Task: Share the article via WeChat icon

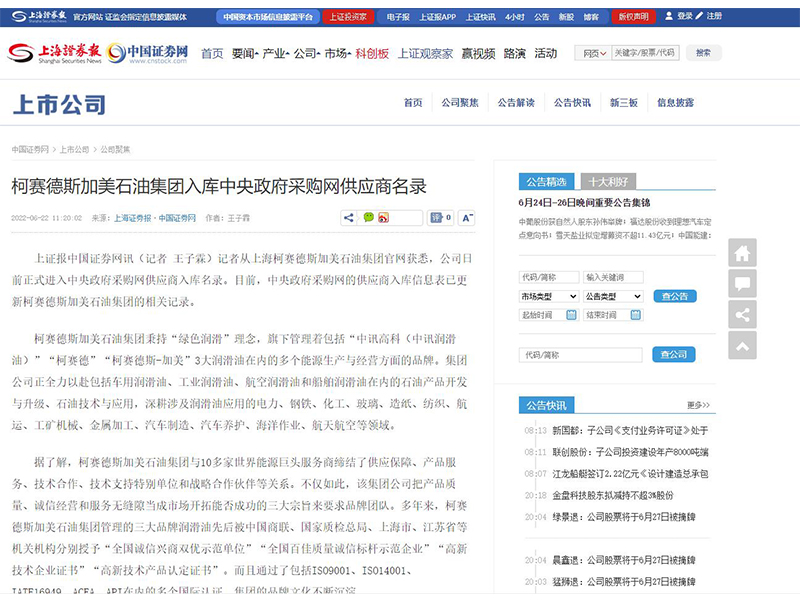Action: tap(368, 217)
